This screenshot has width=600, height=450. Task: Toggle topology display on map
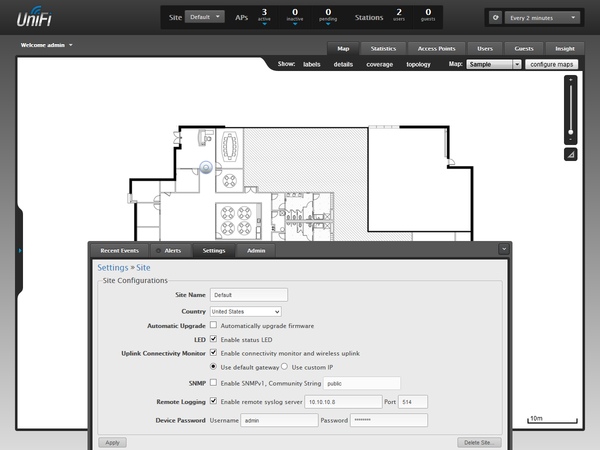418,64
